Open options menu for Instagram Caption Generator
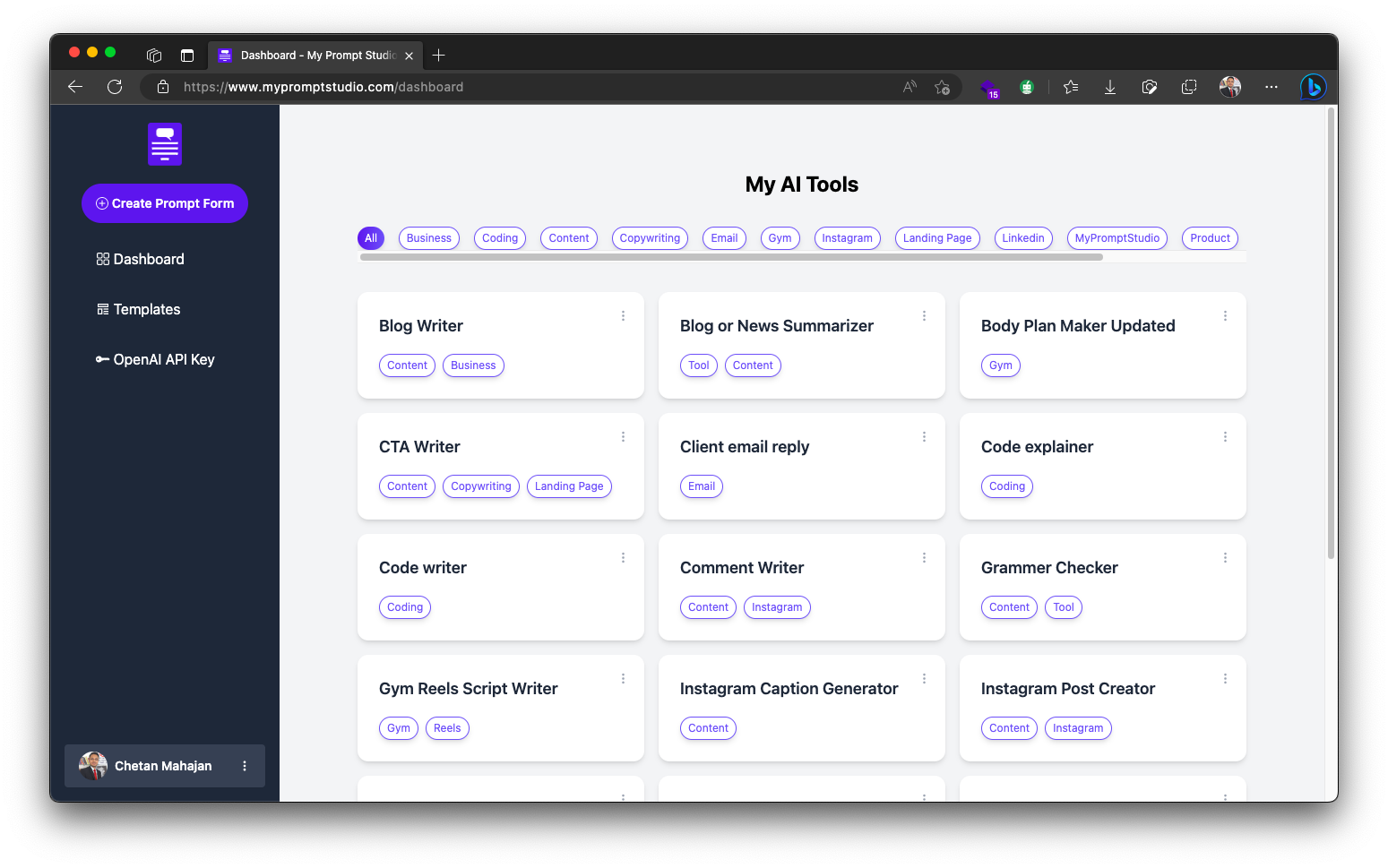 point(925,679)
